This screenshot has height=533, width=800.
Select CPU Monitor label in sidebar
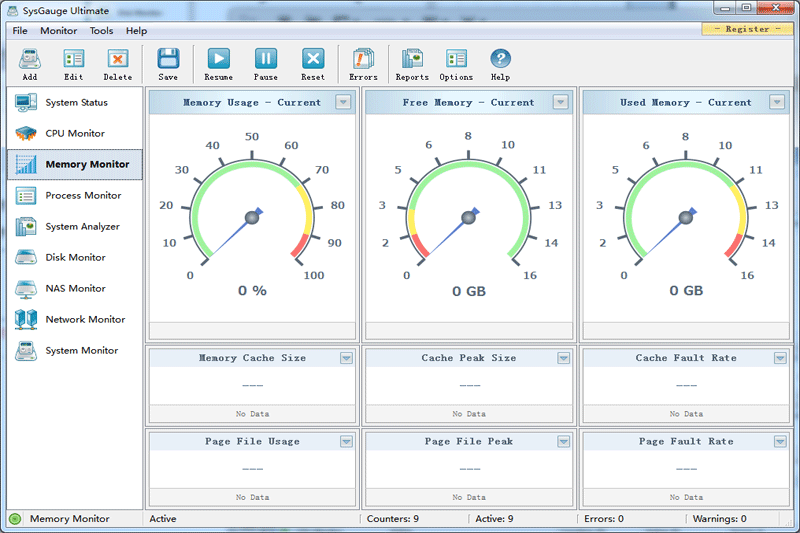(75, 133)
